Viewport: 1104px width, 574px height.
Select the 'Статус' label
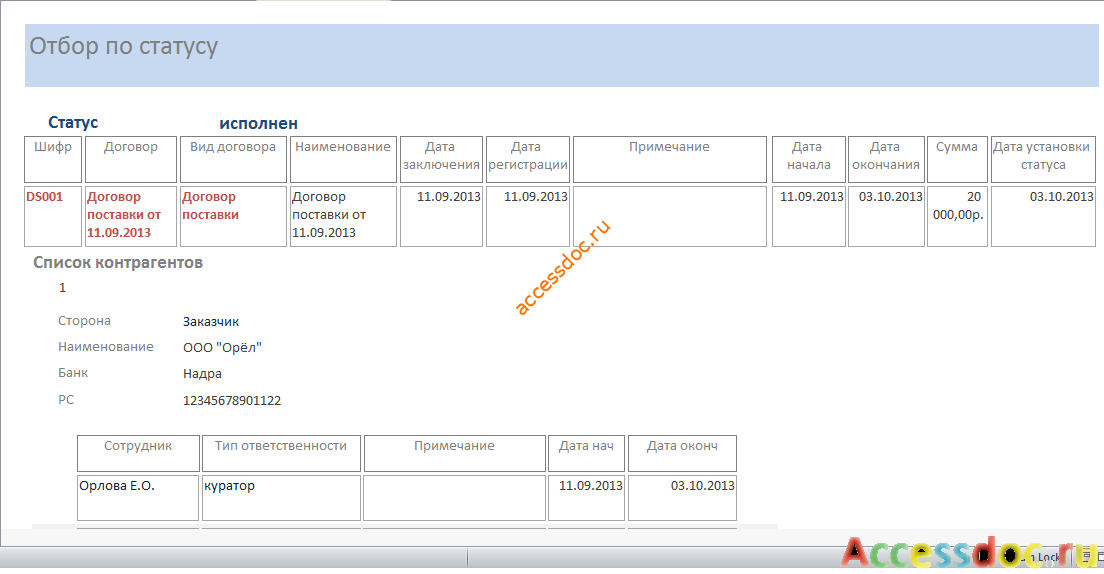pyautogui.click(x=73, y=123)
